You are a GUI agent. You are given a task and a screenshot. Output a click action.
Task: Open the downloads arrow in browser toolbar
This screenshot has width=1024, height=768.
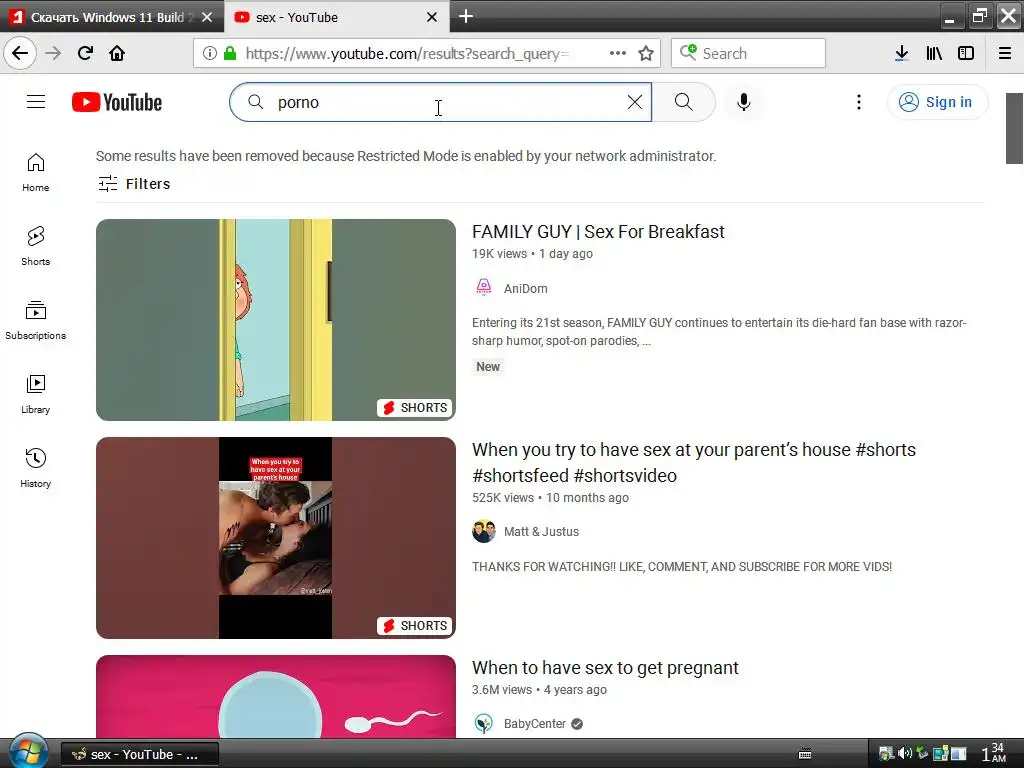click(x=902, y=54)
